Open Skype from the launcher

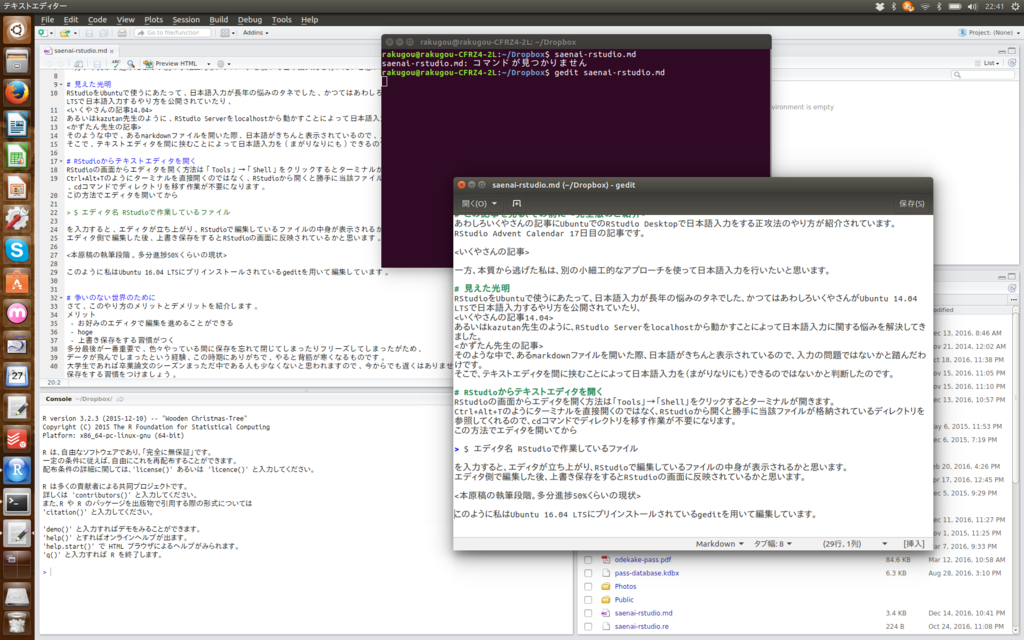(17, 250)
